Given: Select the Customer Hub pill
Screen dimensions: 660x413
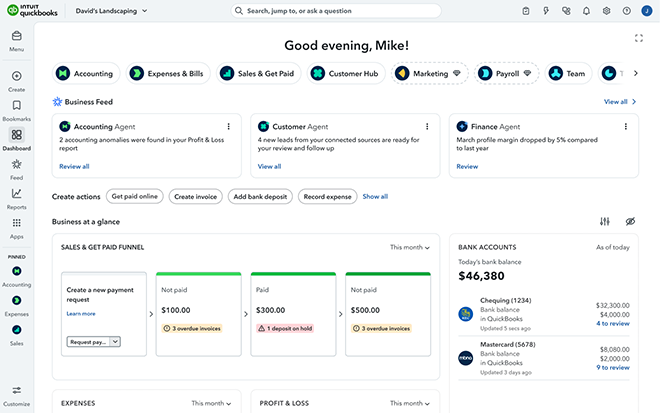Looking at the screenshot, I should pyautogui.click(x=346, y=74).
